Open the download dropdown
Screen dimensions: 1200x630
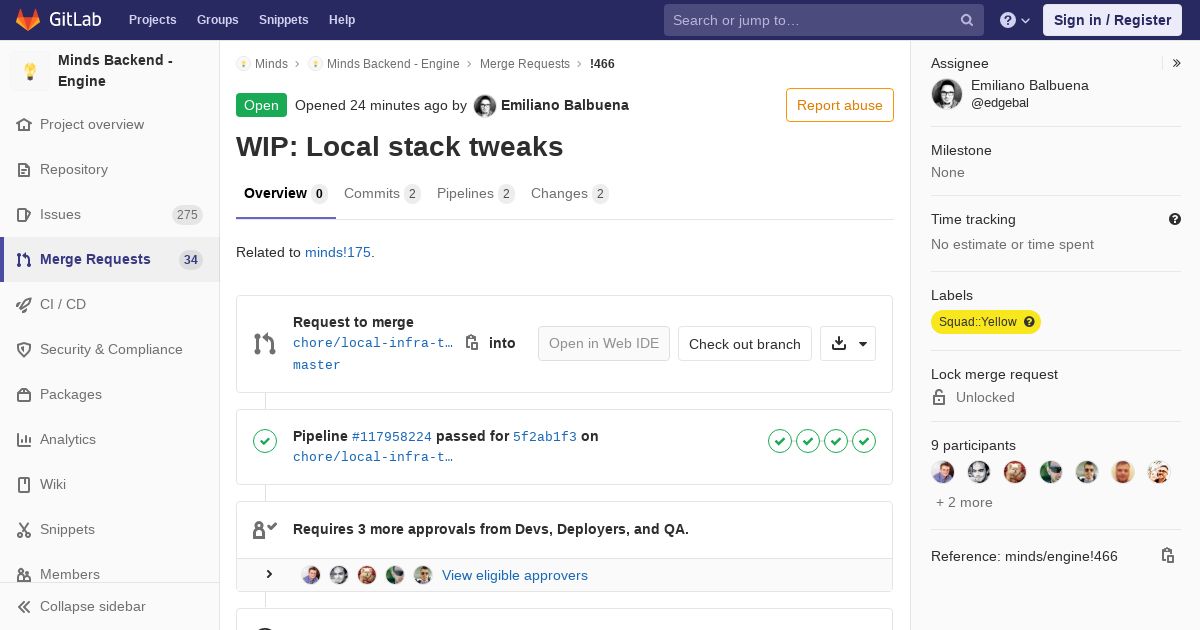pos(848,343)
